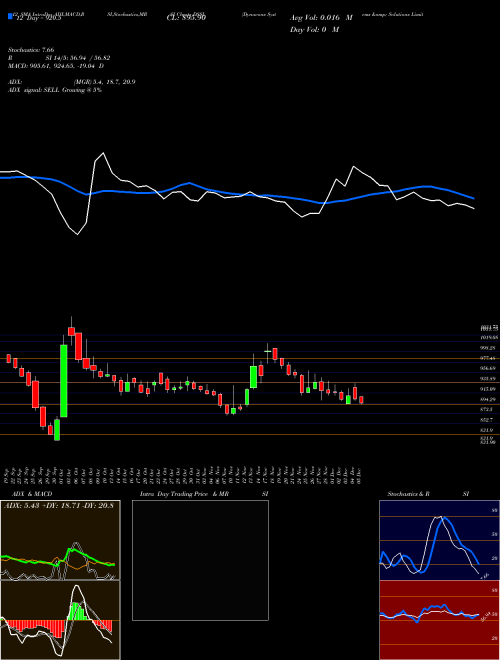Click the empty Intra Day Trading chart box
The image size is (500, 660).
click(200, 560)
